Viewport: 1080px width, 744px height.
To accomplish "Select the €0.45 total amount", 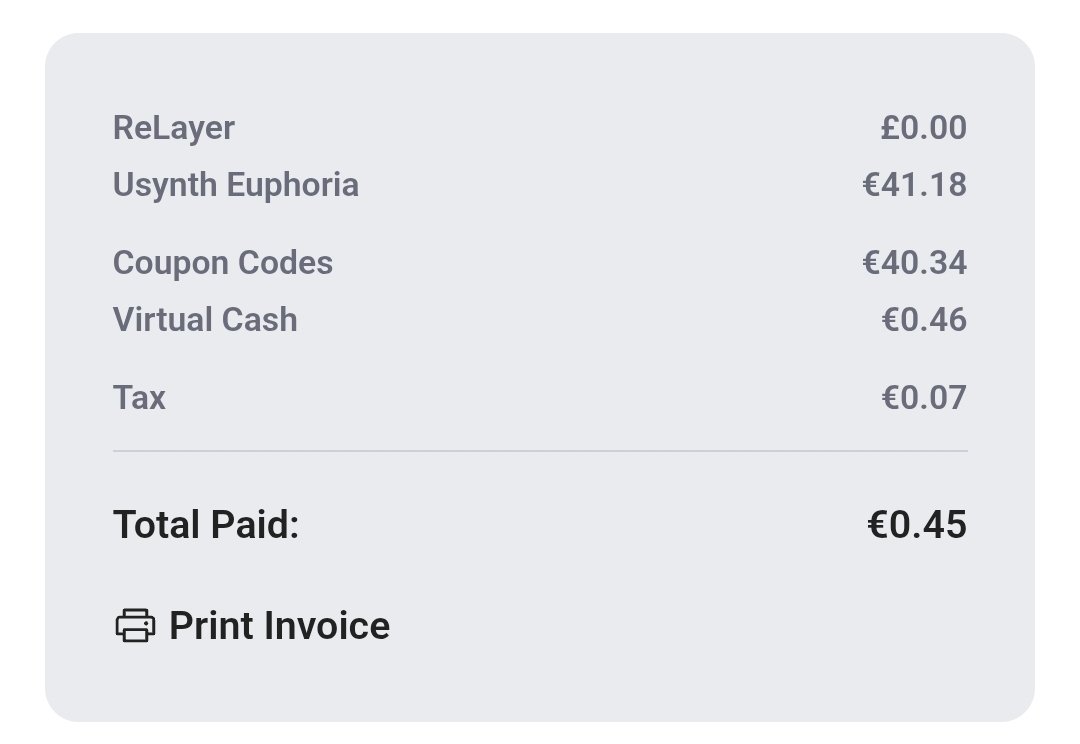I will coord(916,525).
